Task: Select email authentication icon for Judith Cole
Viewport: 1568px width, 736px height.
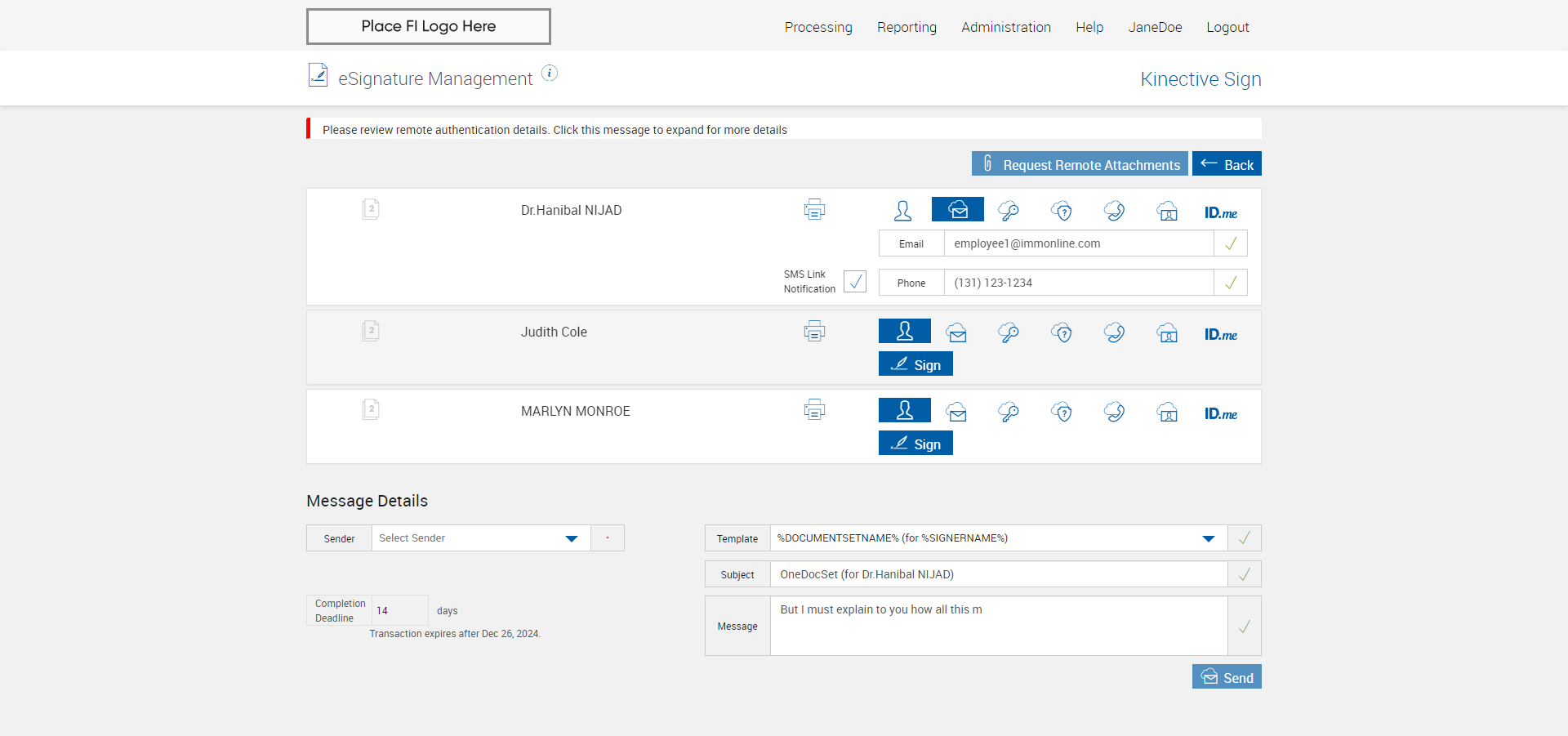Action: [x=956, y=332]
